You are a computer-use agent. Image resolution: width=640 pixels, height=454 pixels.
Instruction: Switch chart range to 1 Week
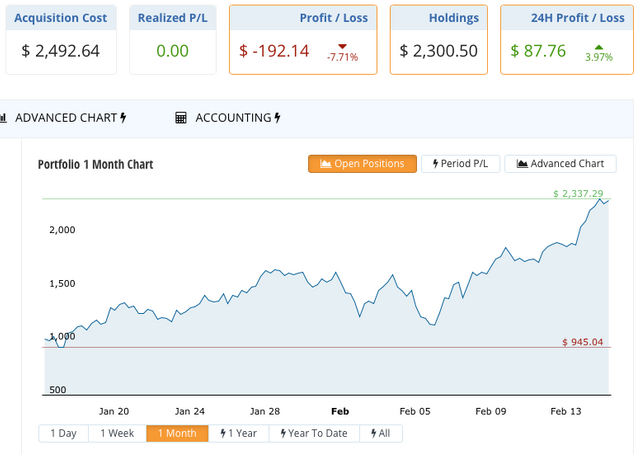(x=117, y=433)
